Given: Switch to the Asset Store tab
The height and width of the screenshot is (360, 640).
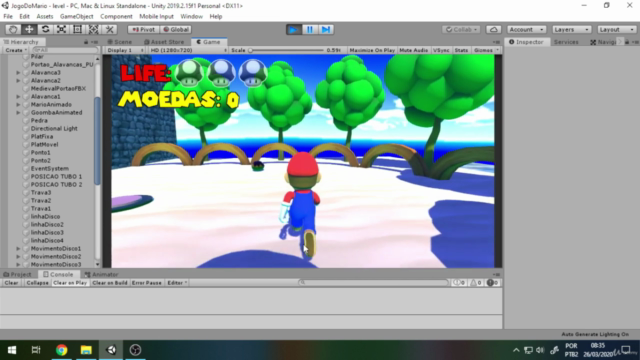Looking at the screenshot, I should (x=164, y=42).
